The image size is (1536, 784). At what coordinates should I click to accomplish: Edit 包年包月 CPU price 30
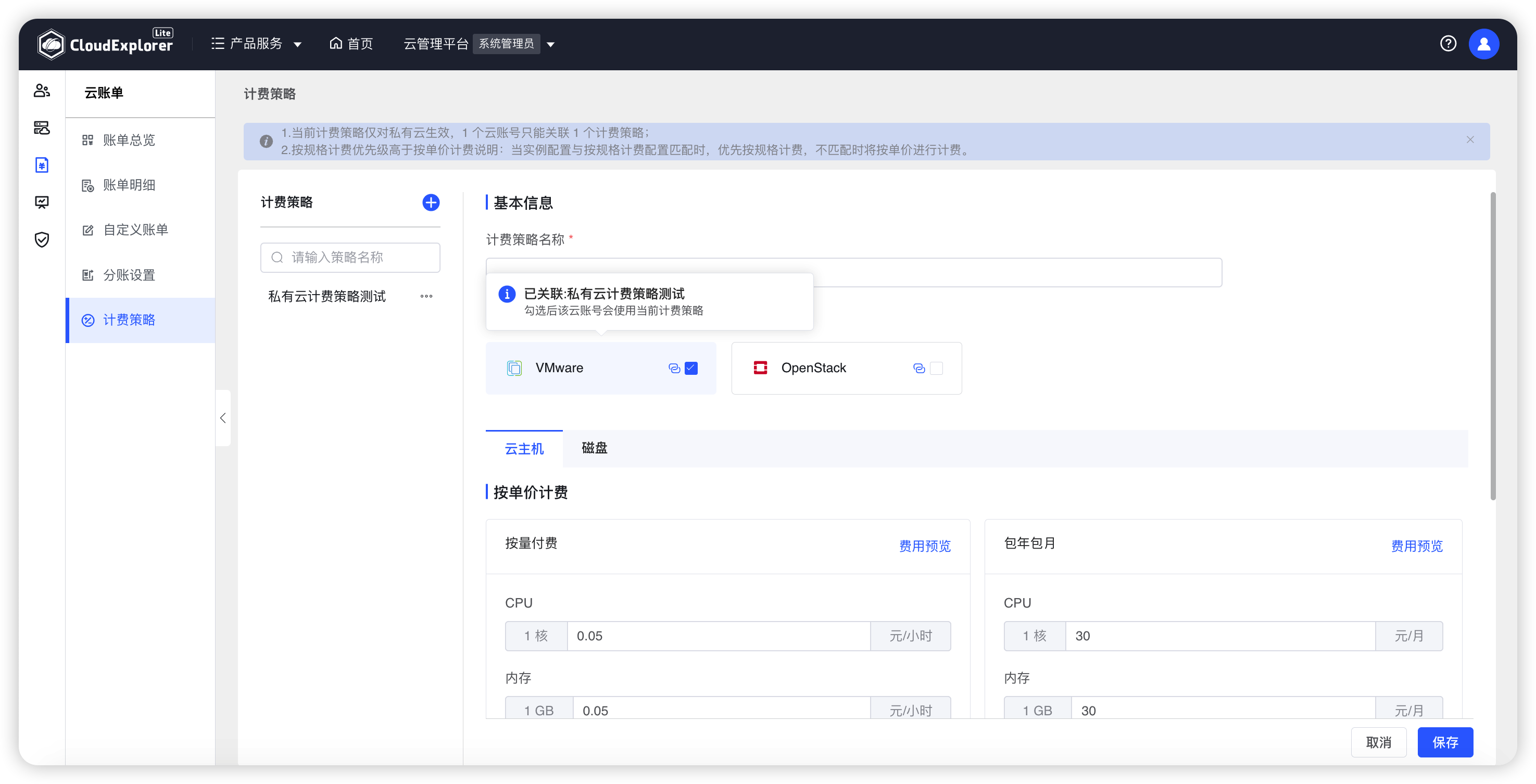(1220, 636)
